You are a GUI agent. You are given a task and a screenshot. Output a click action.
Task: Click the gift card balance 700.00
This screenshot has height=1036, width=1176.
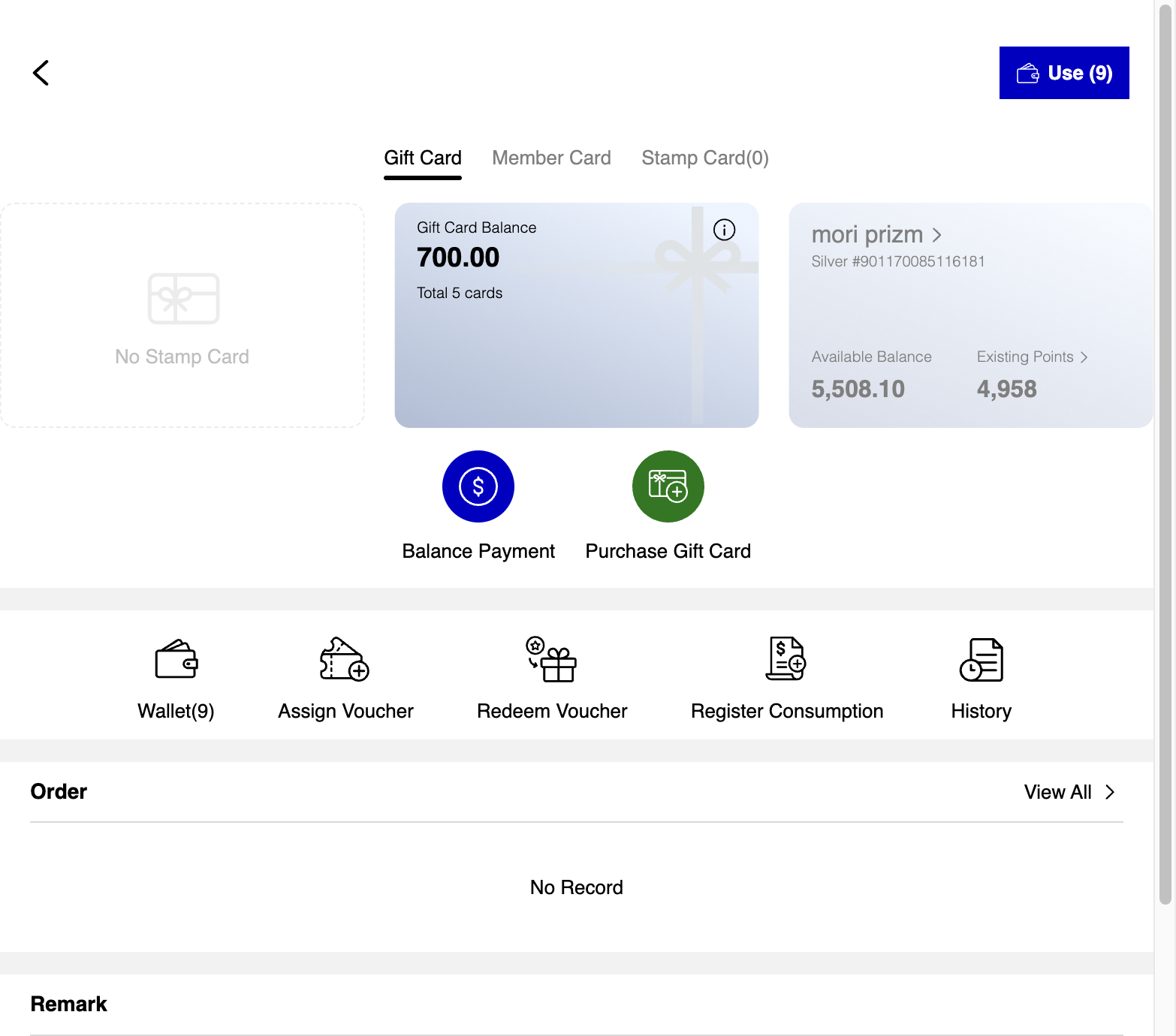tap(458, 257)
